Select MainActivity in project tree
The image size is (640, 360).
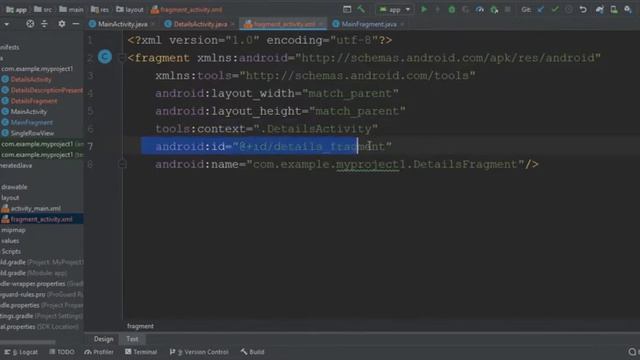coord(24,111)
